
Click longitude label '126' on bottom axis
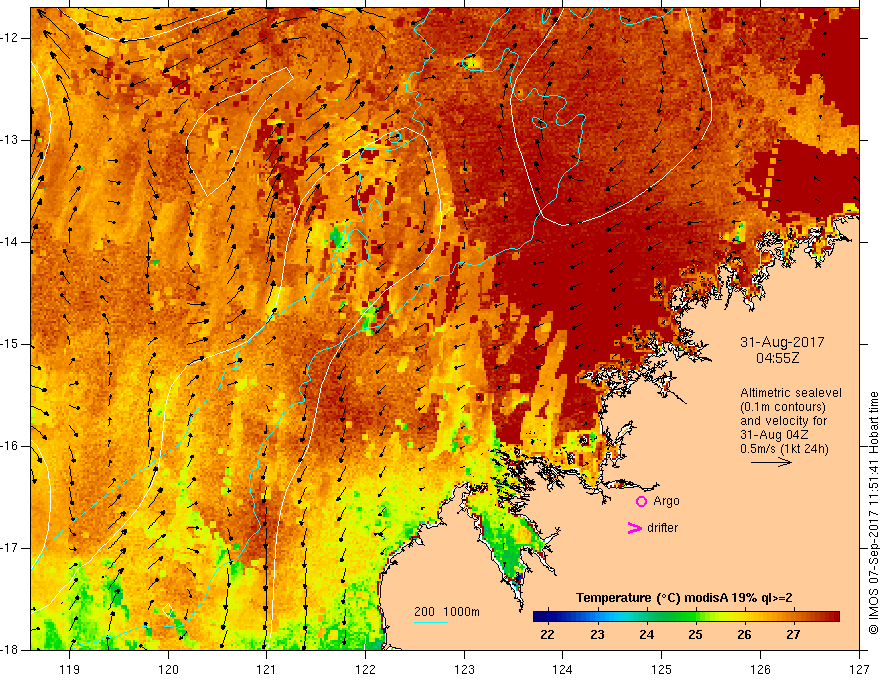click(x=760, y=669)
